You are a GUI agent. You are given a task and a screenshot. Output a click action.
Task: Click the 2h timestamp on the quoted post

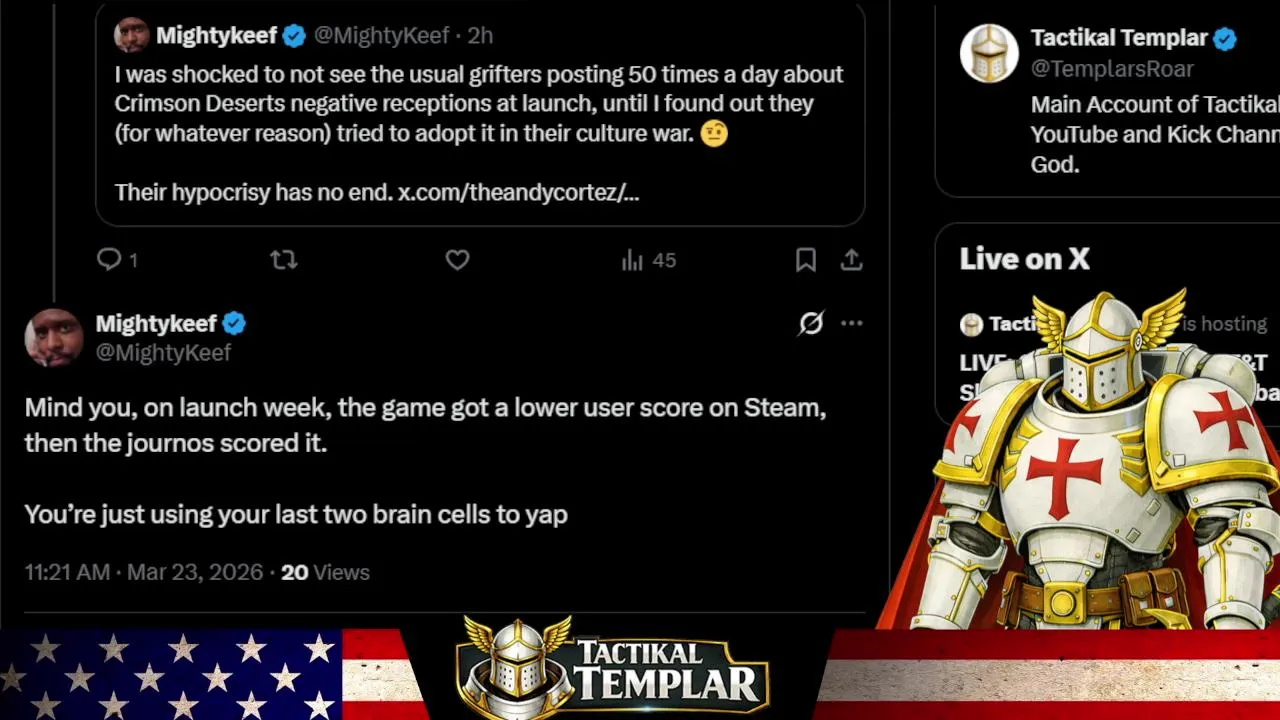point(480,35)
